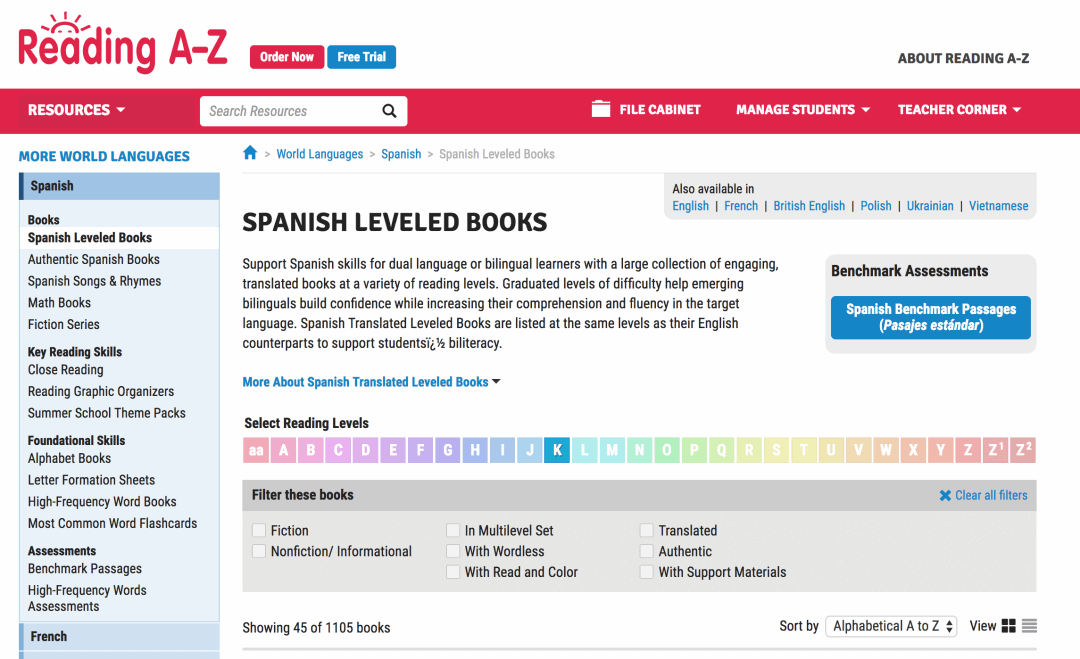1080x659 pixels.
Task: Choose reading level J tile
Action: click(530, 450)
